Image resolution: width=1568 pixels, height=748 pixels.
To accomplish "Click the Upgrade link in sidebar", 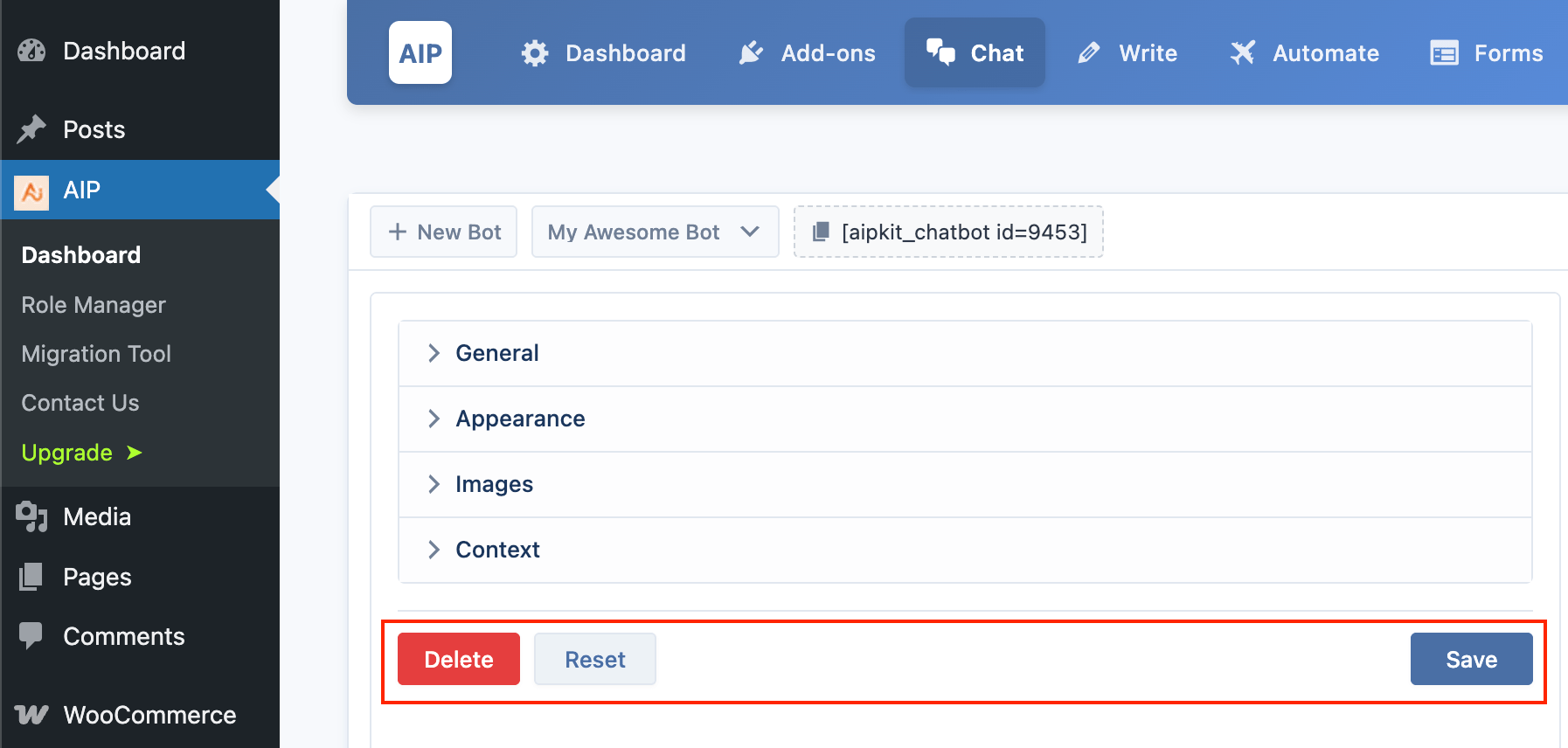I will pyautogui.click(x=81, y=453).
